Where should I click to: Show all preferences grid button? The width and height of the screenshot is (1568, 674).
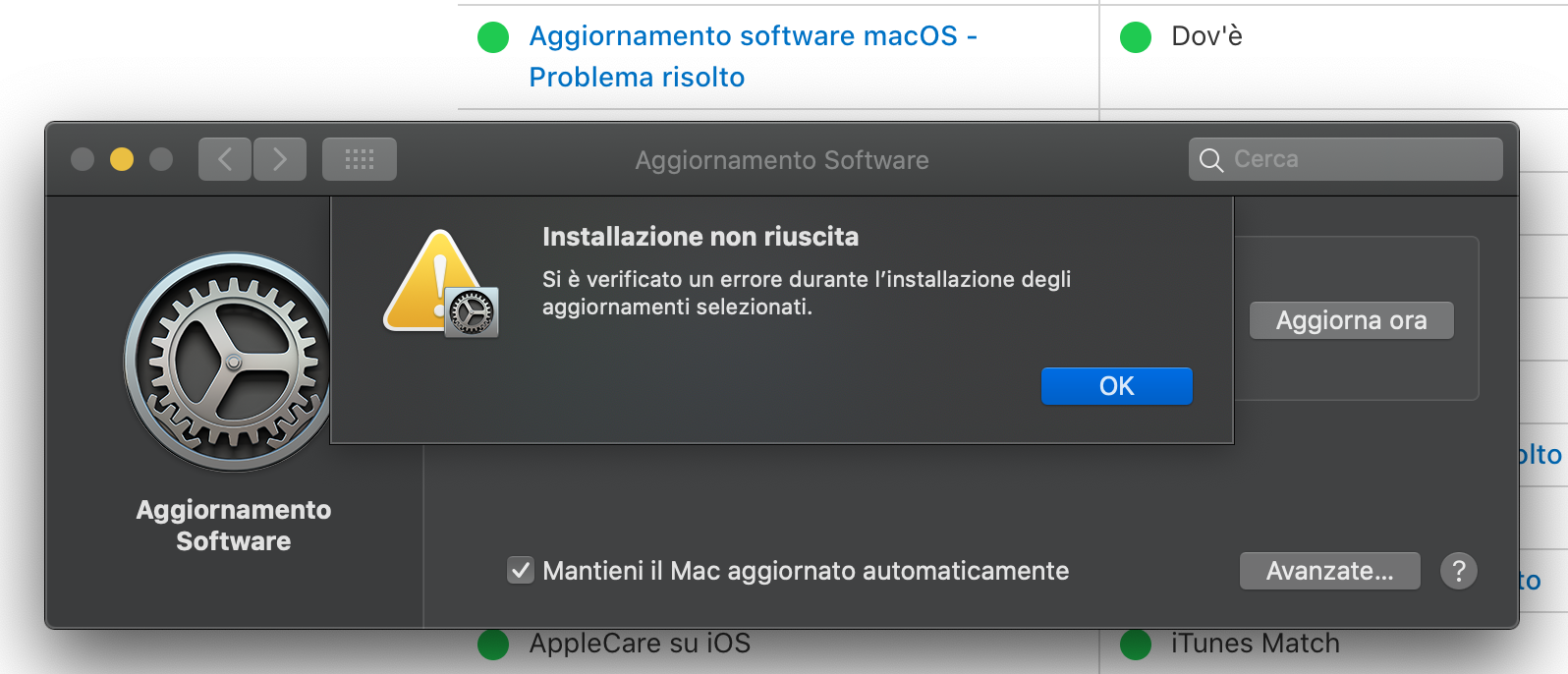click(x=360, y=159)
